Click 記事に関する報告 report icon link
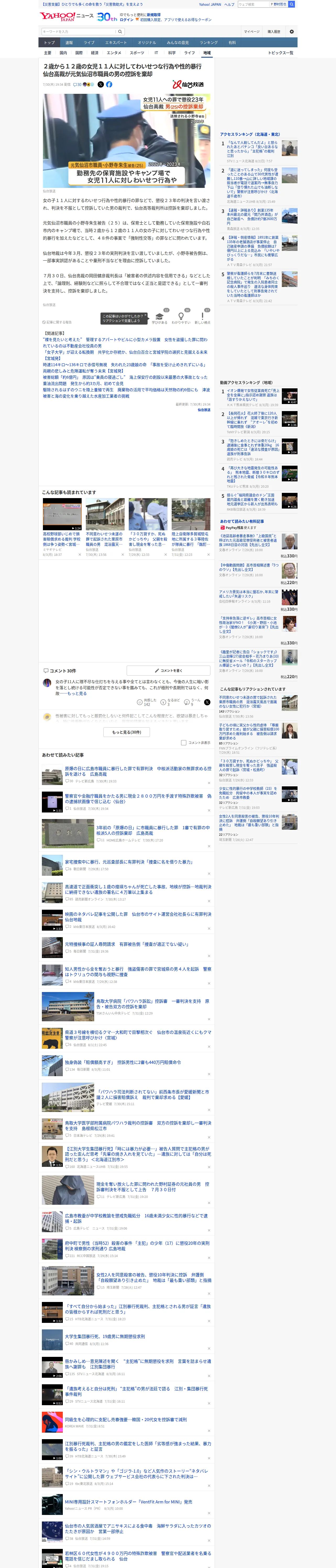This screenshot has height=1568, width=336. (x=57, y=322)
